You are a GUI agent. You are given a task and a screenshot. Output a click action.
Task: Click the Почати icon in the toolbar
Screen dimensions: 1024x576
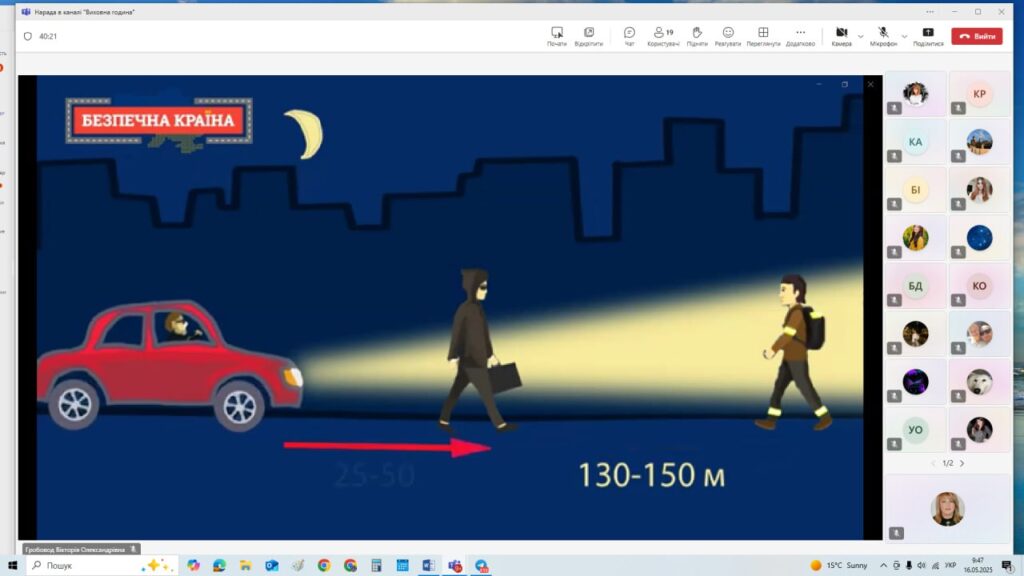pyautogui.click(x=557, y=36)
